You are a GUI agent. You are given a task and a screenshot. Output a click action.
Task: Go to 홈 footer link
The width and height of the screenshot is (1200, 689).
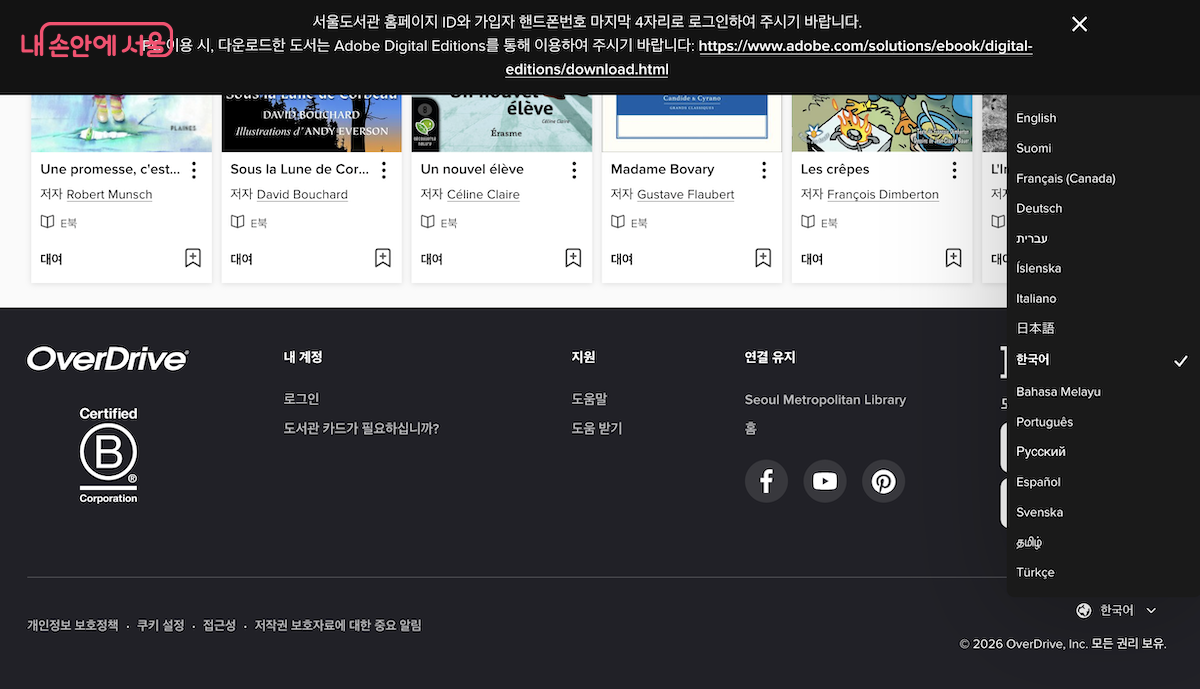pyautogui.click(x=751, y=428)
